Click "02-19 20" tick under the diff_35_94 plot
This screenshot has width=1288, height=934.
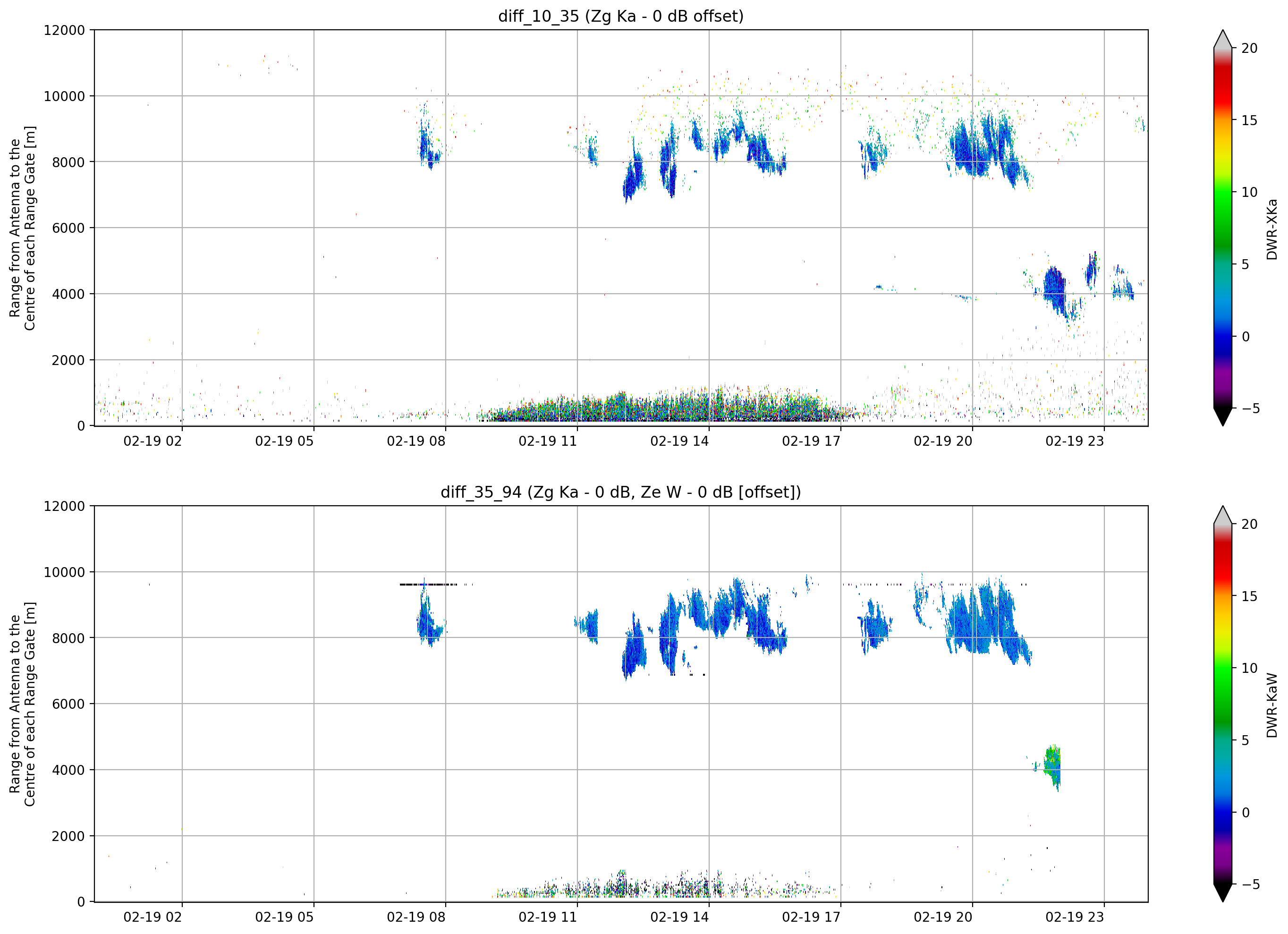click(x=943, y=917)
